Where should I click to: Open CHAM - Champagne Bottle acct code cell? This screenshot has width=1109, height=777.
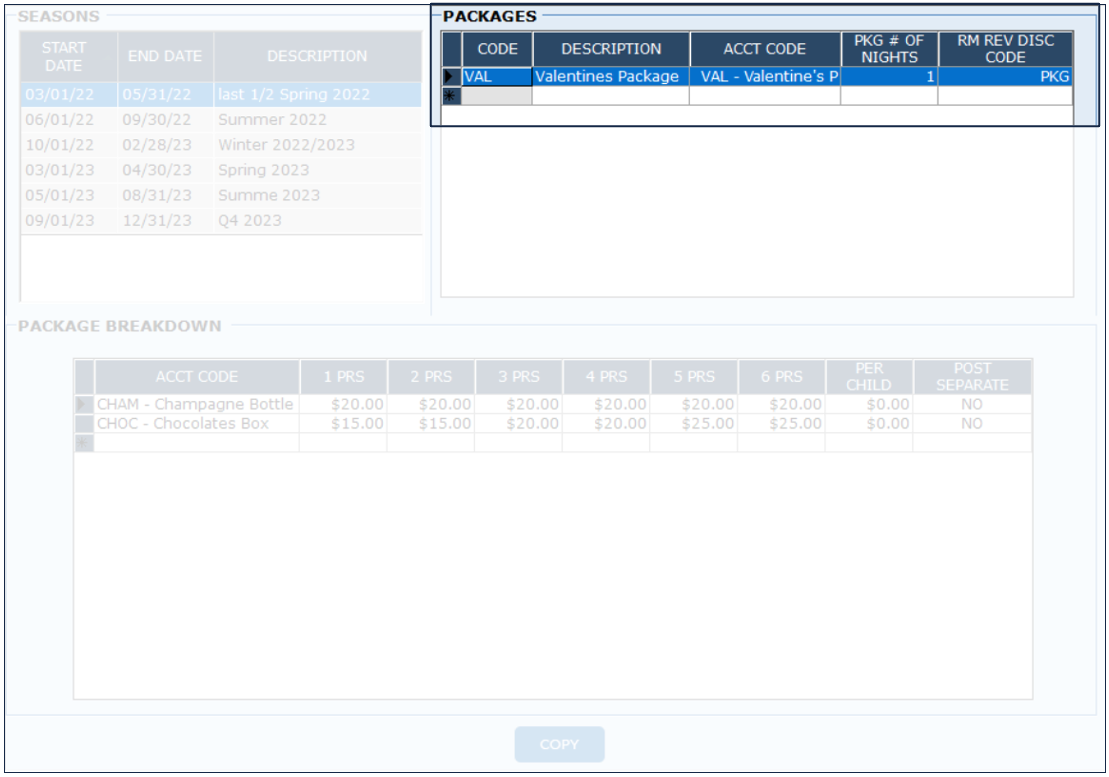pos(196,405)
